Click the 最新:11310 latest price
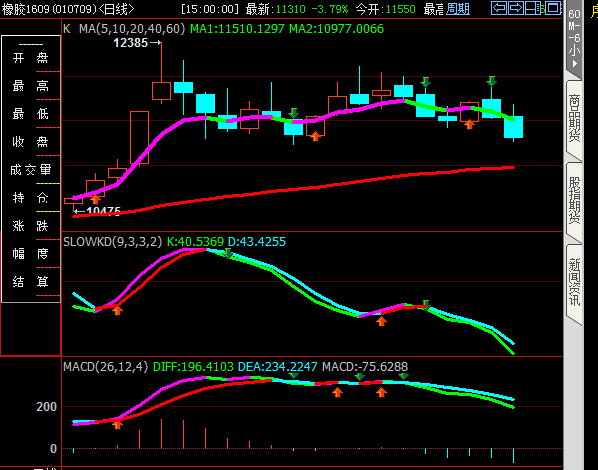 point(276,9)
